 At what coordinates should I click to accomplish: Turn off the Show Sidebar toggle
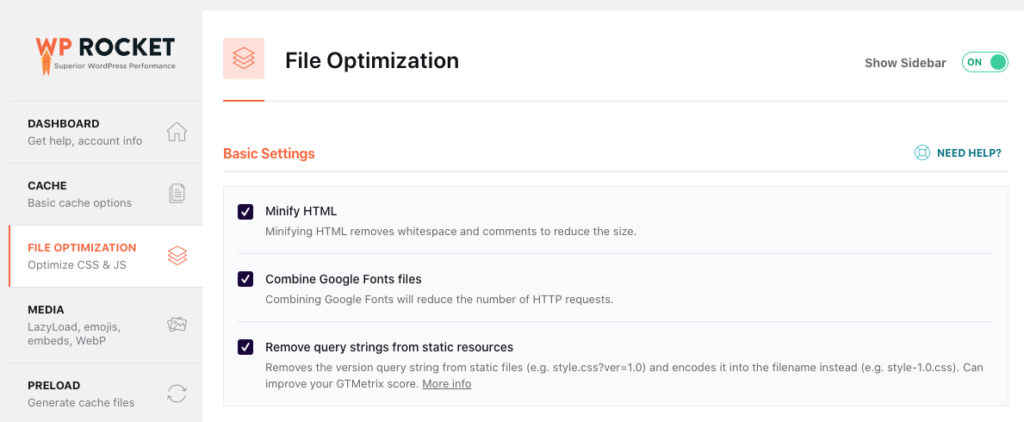(x=985, y=62)
